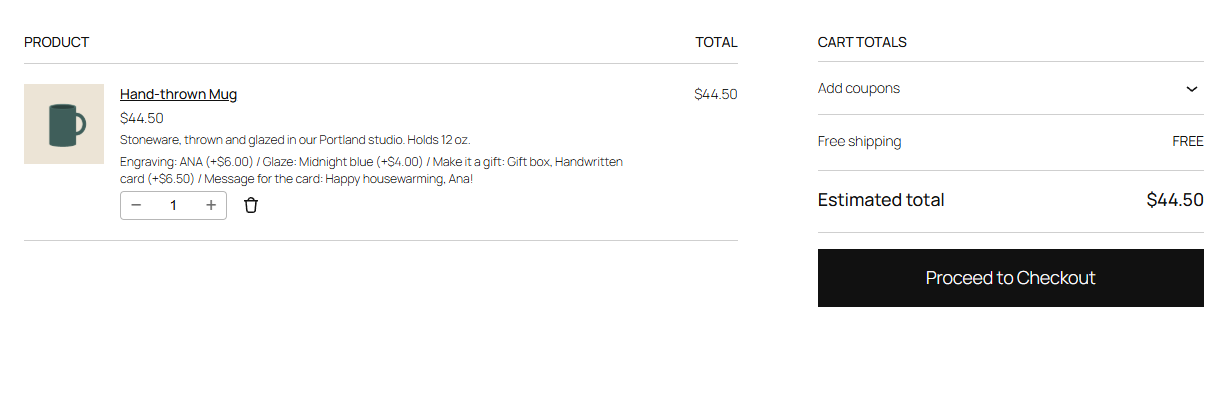
Task: Remove Hand-thrown Mug with trash icon
Action: [251, 205]
